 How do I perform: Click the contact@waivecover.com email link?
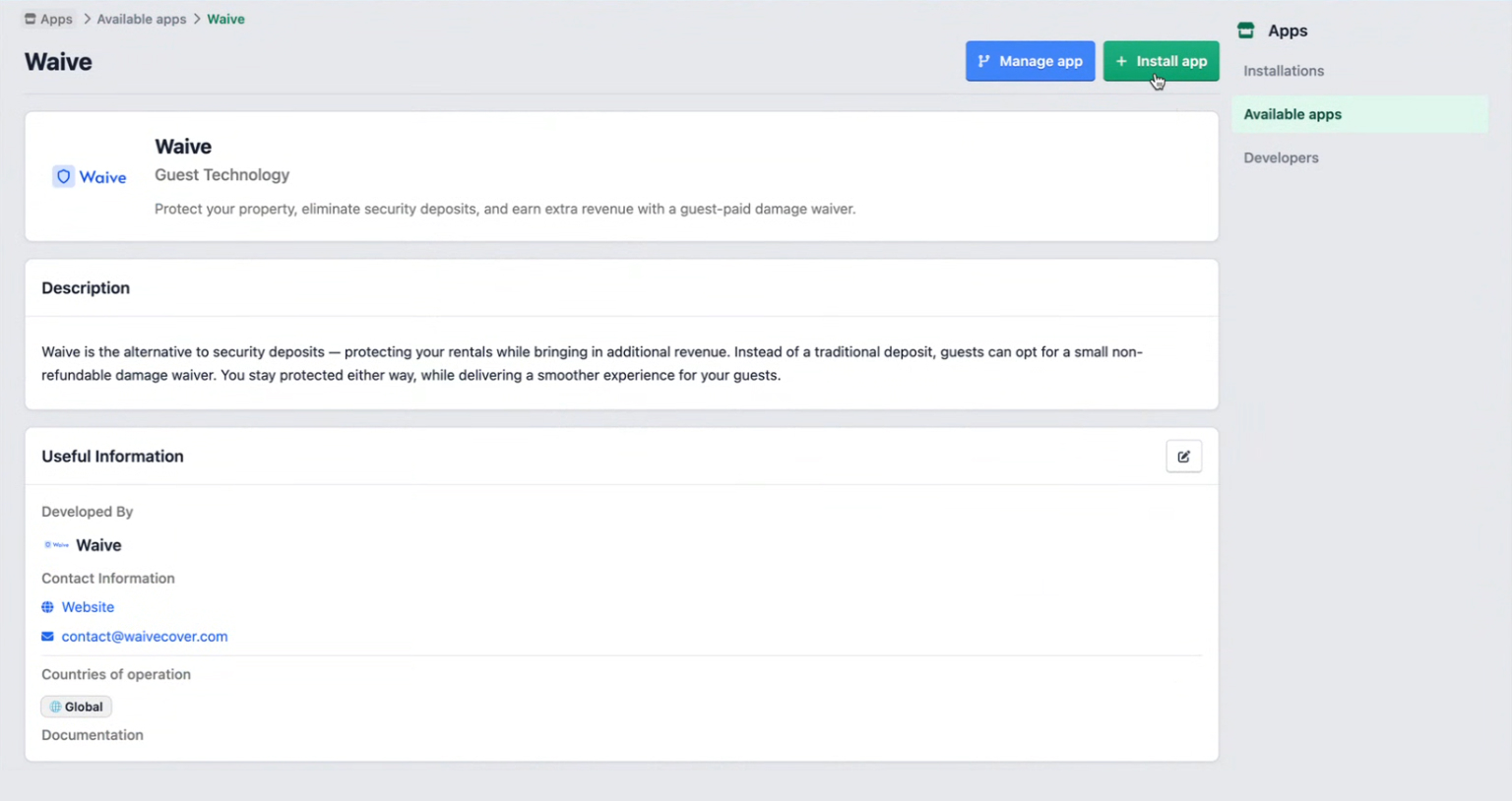tap(145, 637)
